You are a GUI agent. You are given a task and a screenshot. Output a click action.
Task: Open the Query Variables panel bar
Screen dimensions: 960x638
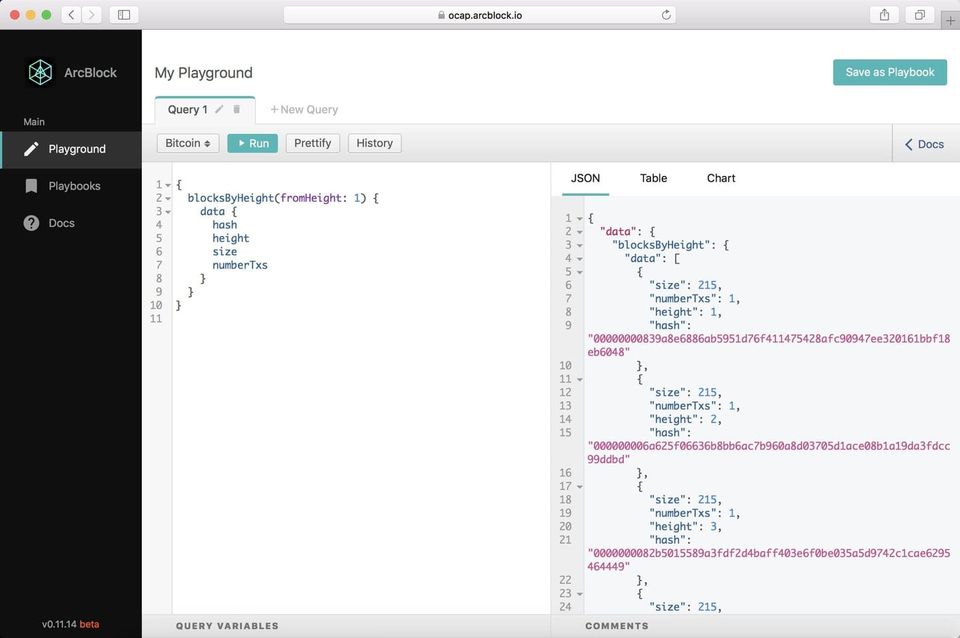coord(227,626)
